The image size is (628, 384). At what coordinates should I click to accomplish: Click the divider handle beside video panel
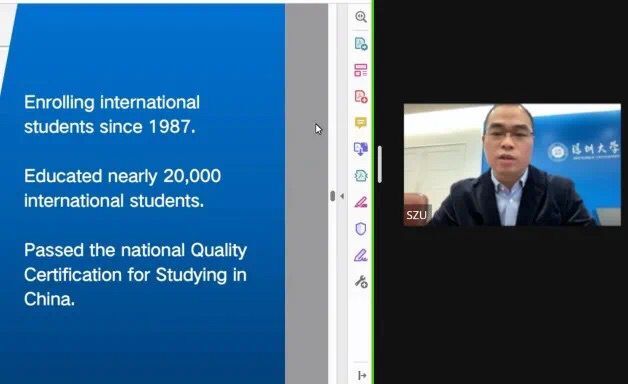(379, 165)
